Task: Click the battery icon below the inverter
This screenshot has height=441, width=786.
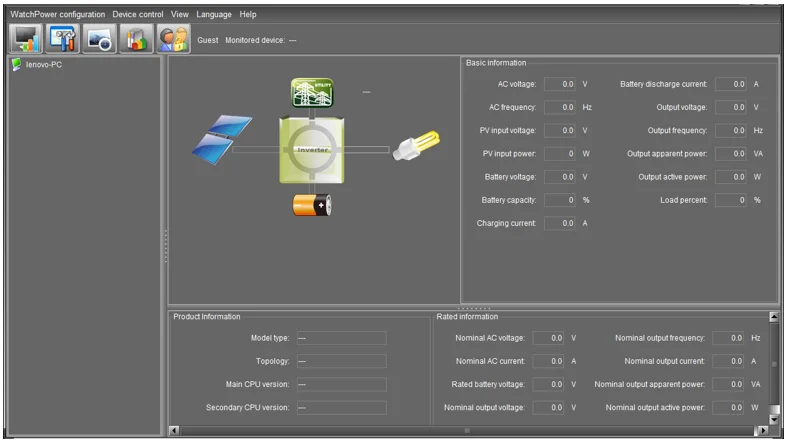Action: pyautogui.click(x=312, y=205)
